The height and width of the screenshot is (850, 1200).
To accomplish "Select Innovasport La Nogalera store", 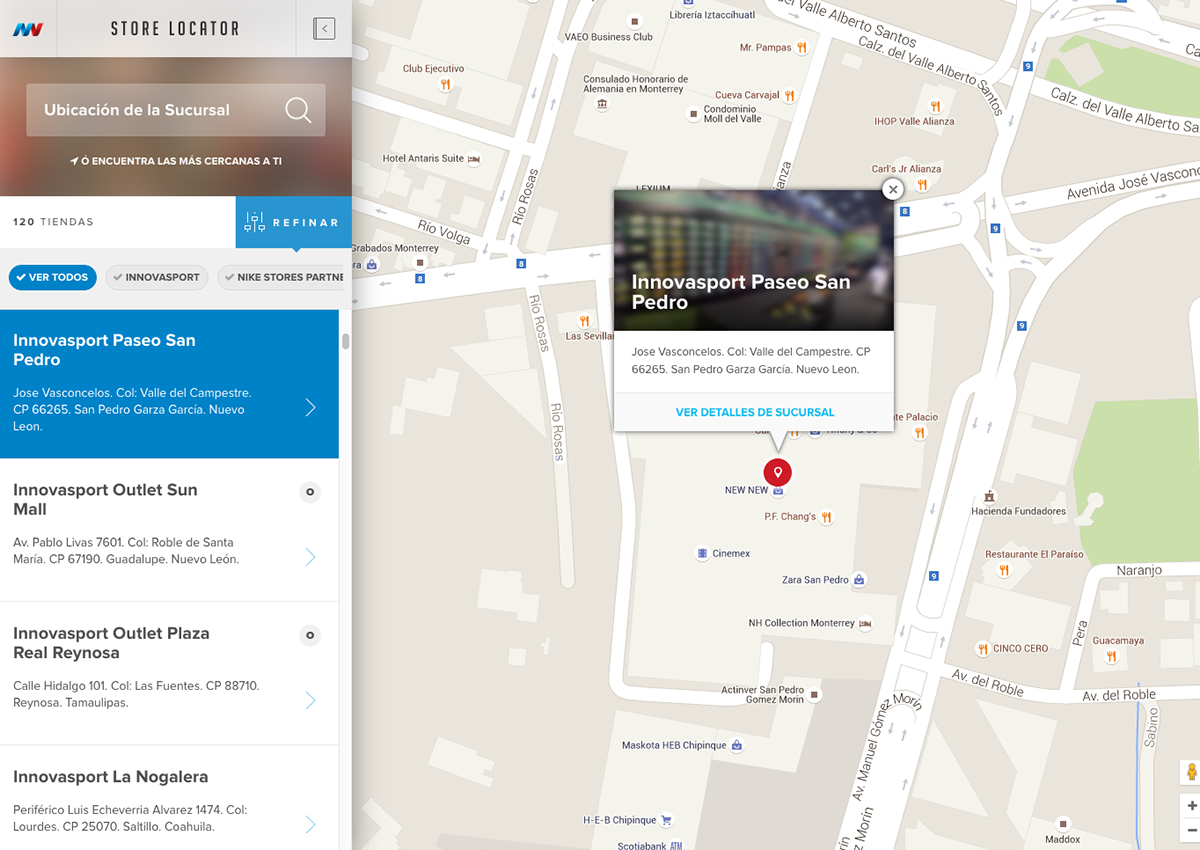I will pos(169,798).
